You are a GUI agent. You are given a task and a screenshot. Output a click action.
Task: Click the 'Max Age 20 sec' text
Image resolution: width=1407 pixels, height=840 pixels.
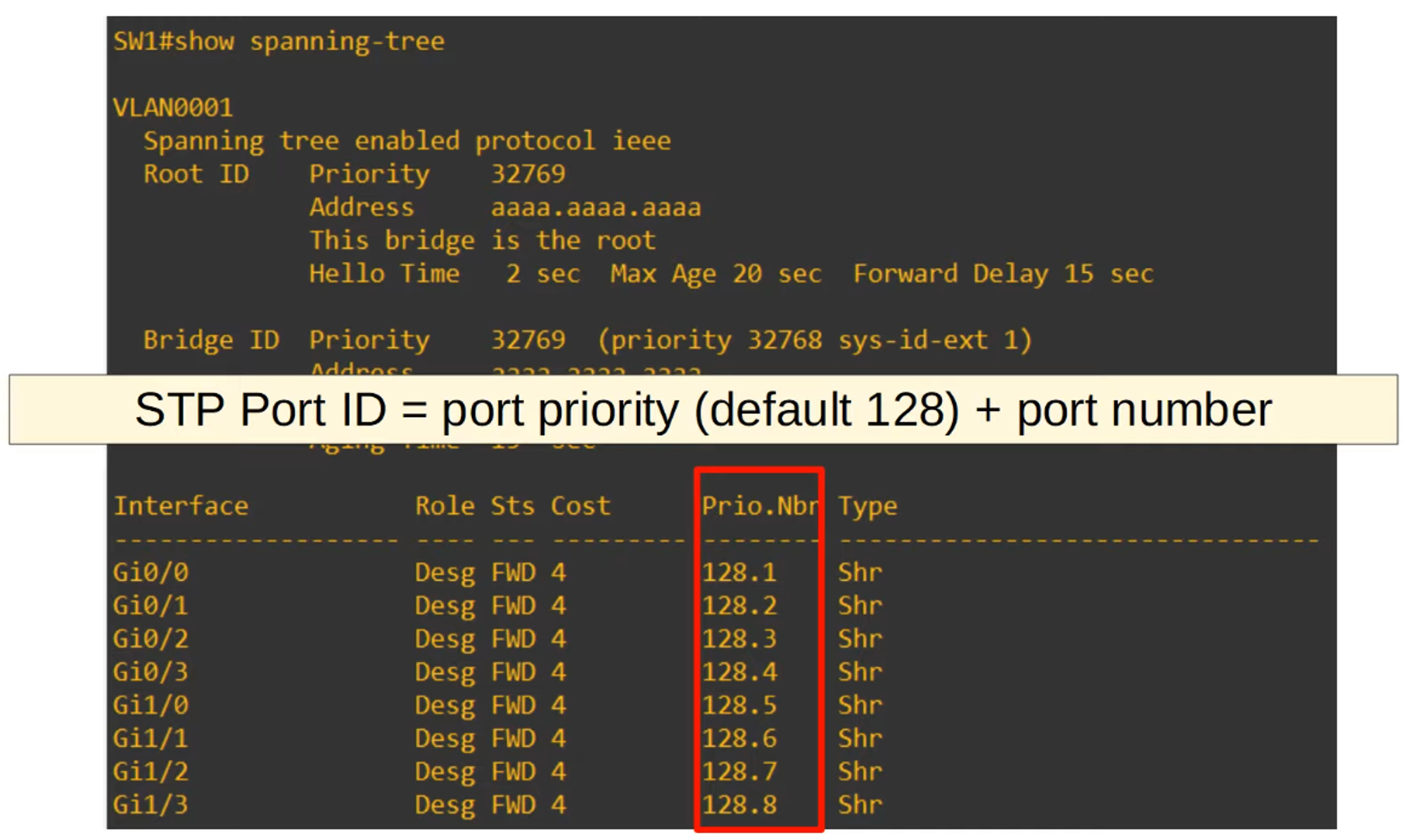715,274
